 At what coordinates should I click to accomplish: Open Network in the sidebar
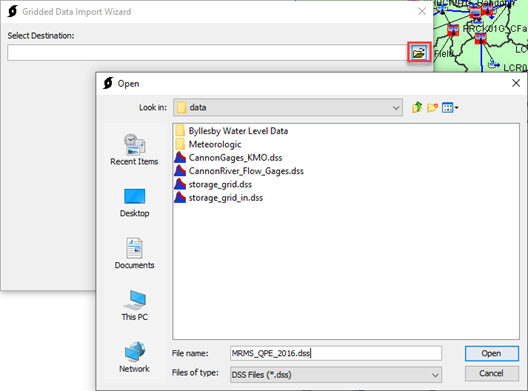point(134,357)
